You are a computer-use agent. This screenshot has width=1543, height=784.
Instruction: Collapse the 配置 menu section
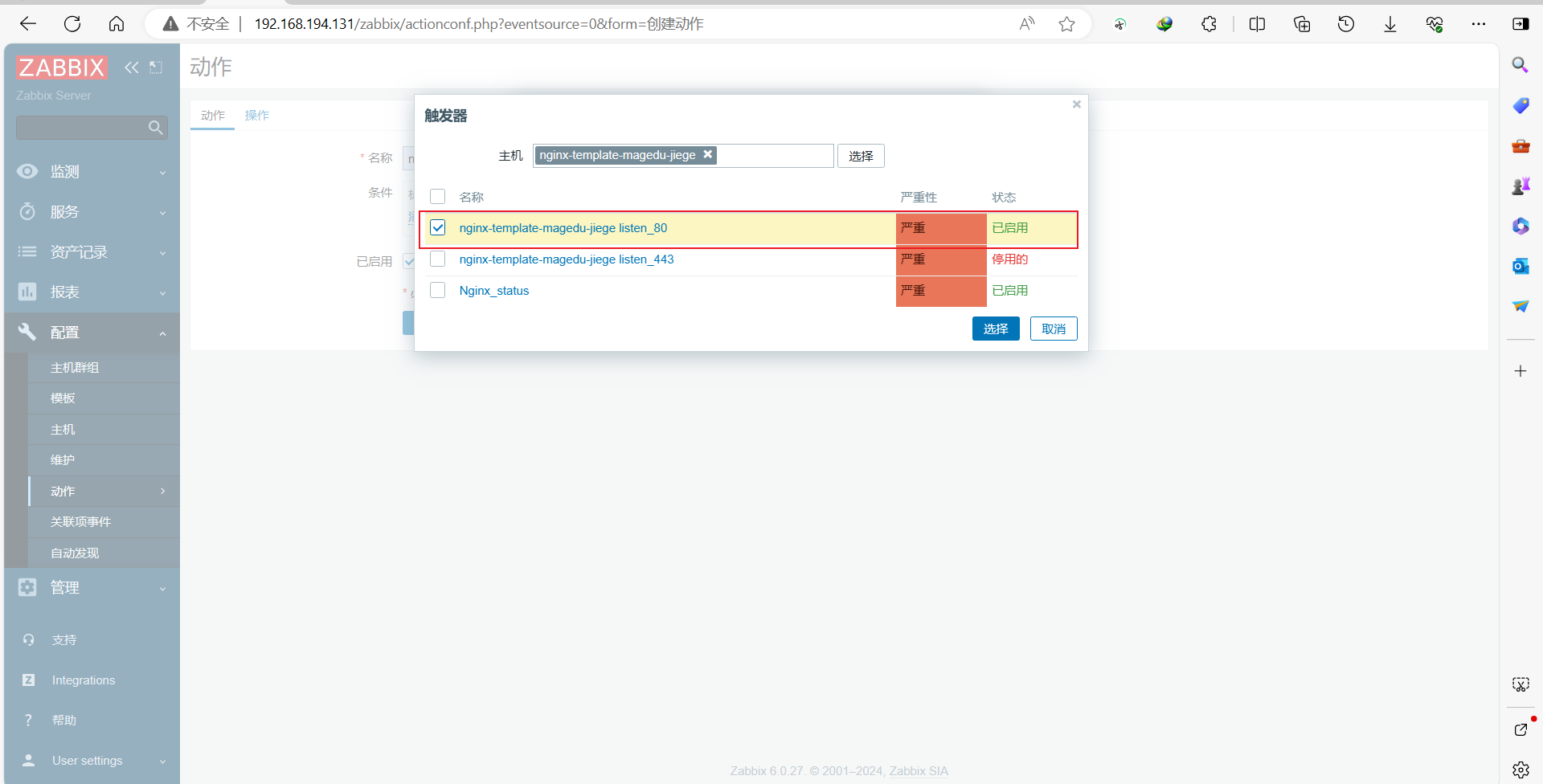click(92, 332)
